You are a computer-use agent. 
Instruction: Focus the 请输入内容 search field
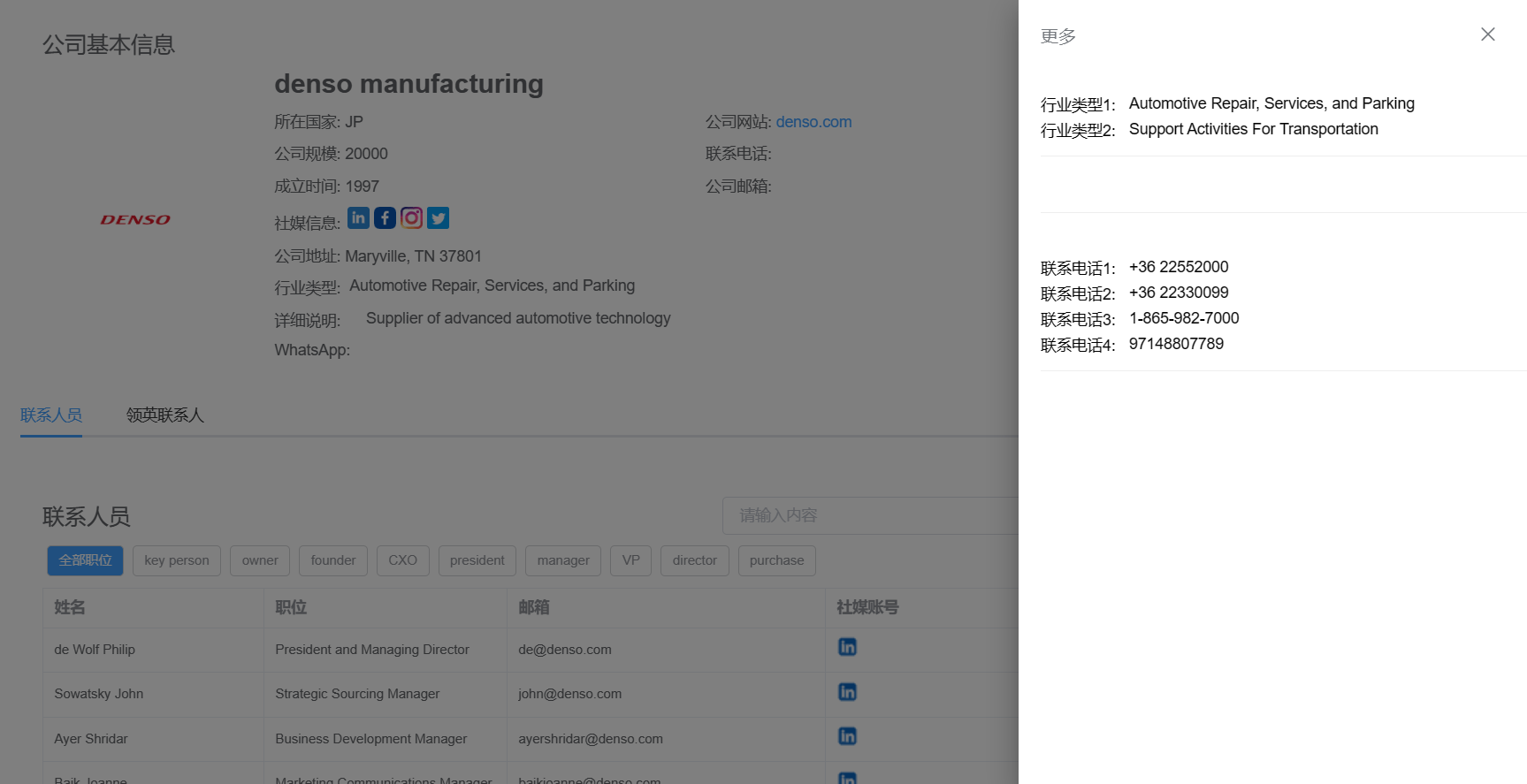871,515
